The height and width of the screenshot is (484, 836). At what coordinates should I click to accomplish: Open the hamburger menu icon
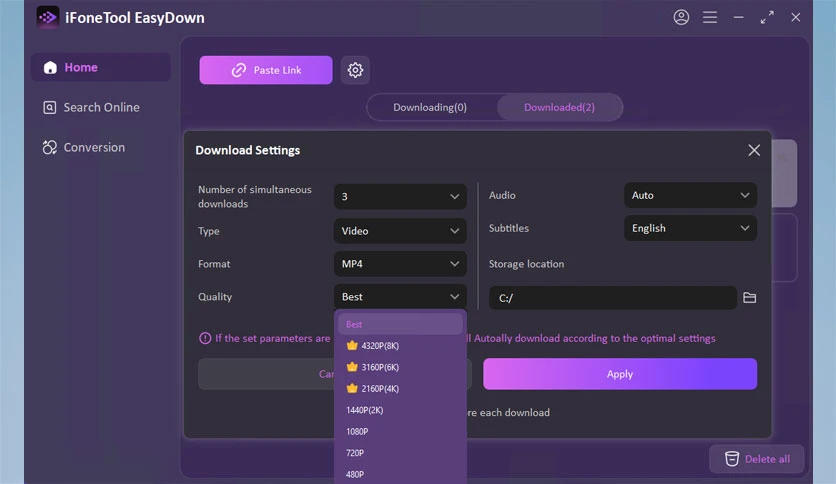click(710, 18)
